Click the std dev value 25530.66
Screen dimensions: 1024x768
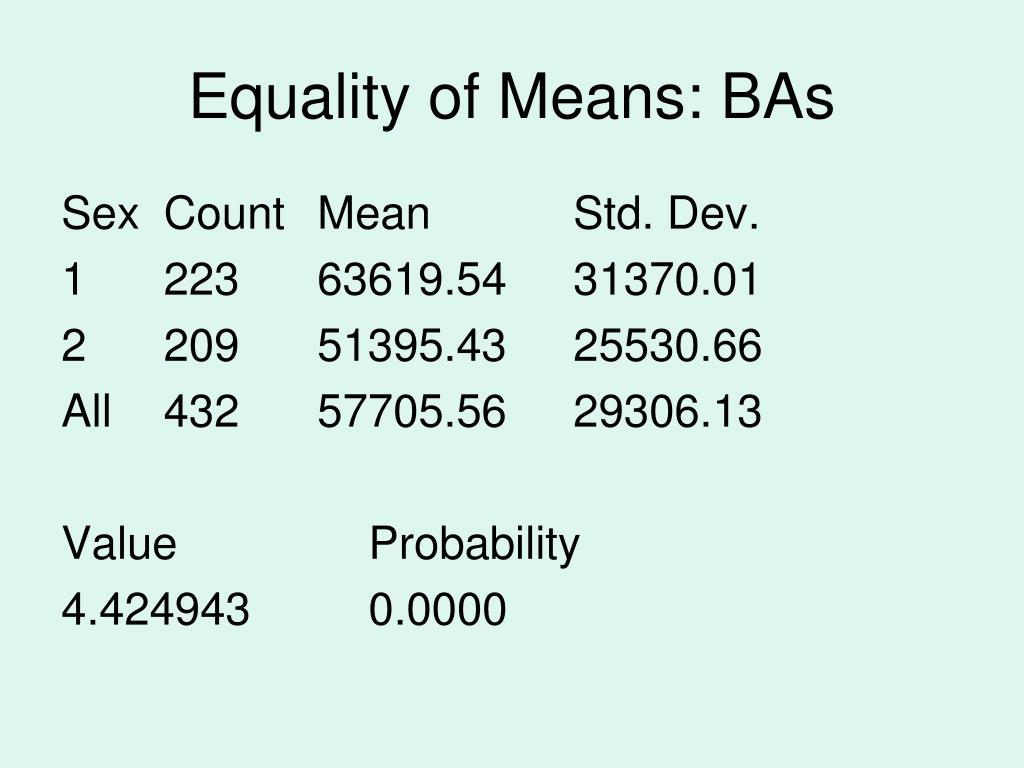[667, 345]
